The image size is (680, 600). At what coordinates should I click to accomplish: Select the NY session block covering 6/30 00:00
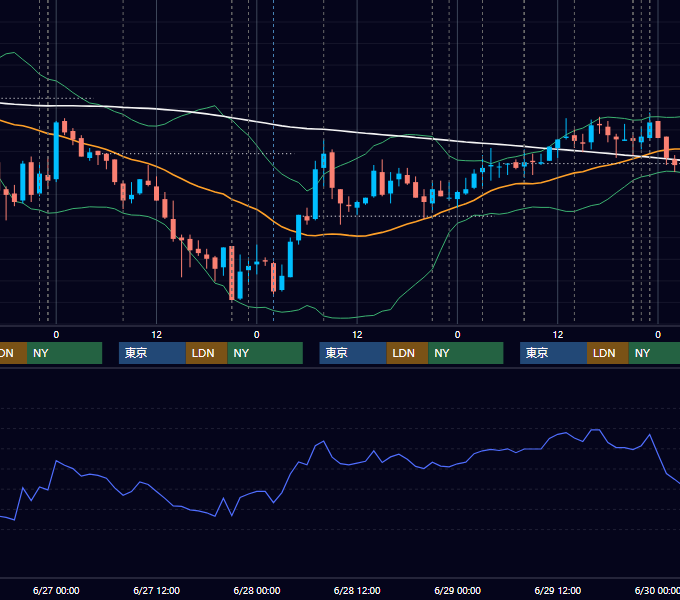pos(654,353)
